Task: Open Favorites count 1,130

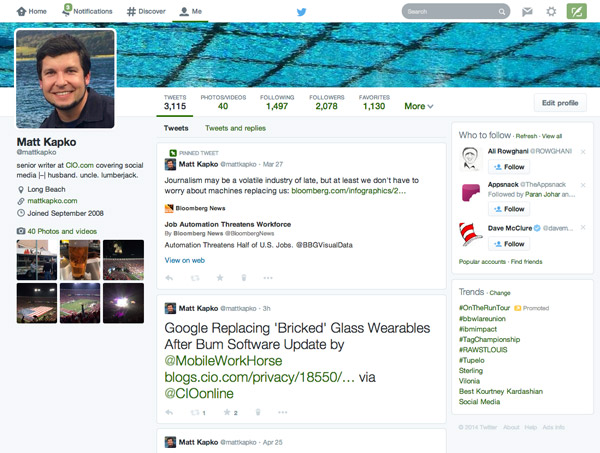Action: coord(374,103)
